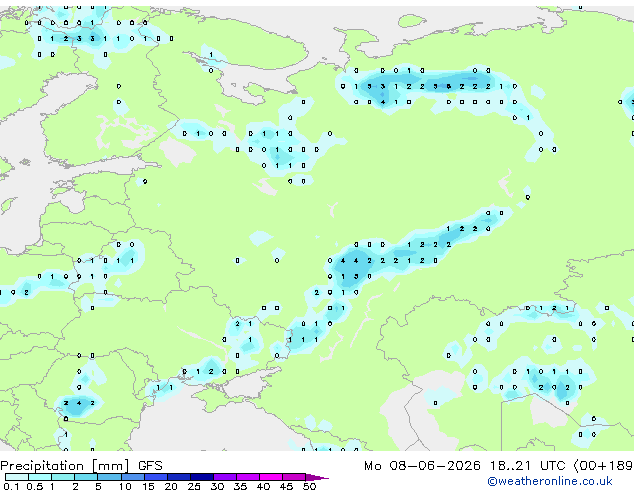Click the 'GFS' model label
The width and height of the screenshot is (634, 490).
click(x=150, y=466)
